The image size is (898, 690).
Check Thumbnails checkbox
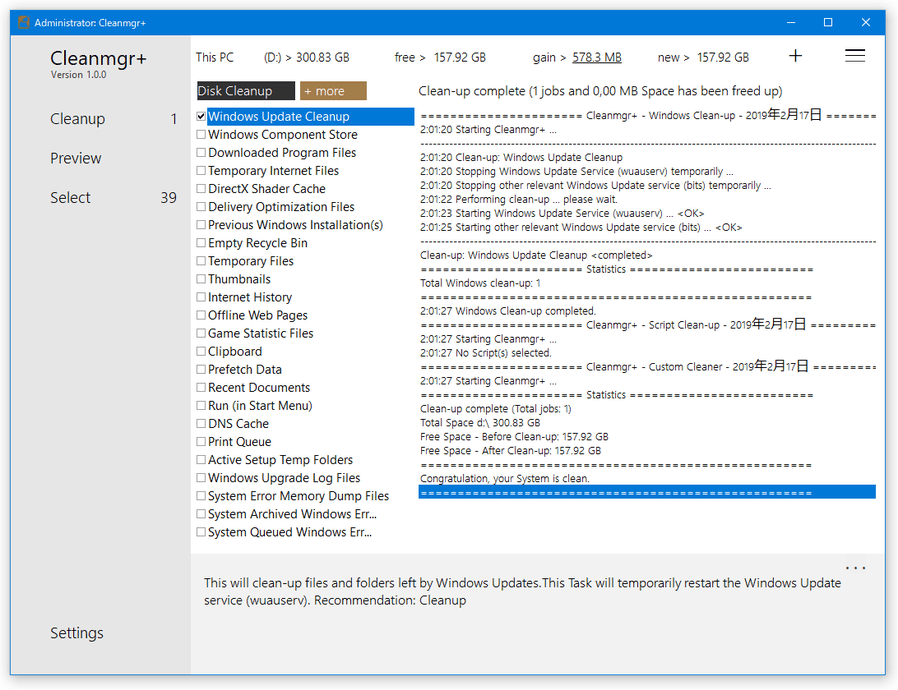tap(201, 279)
